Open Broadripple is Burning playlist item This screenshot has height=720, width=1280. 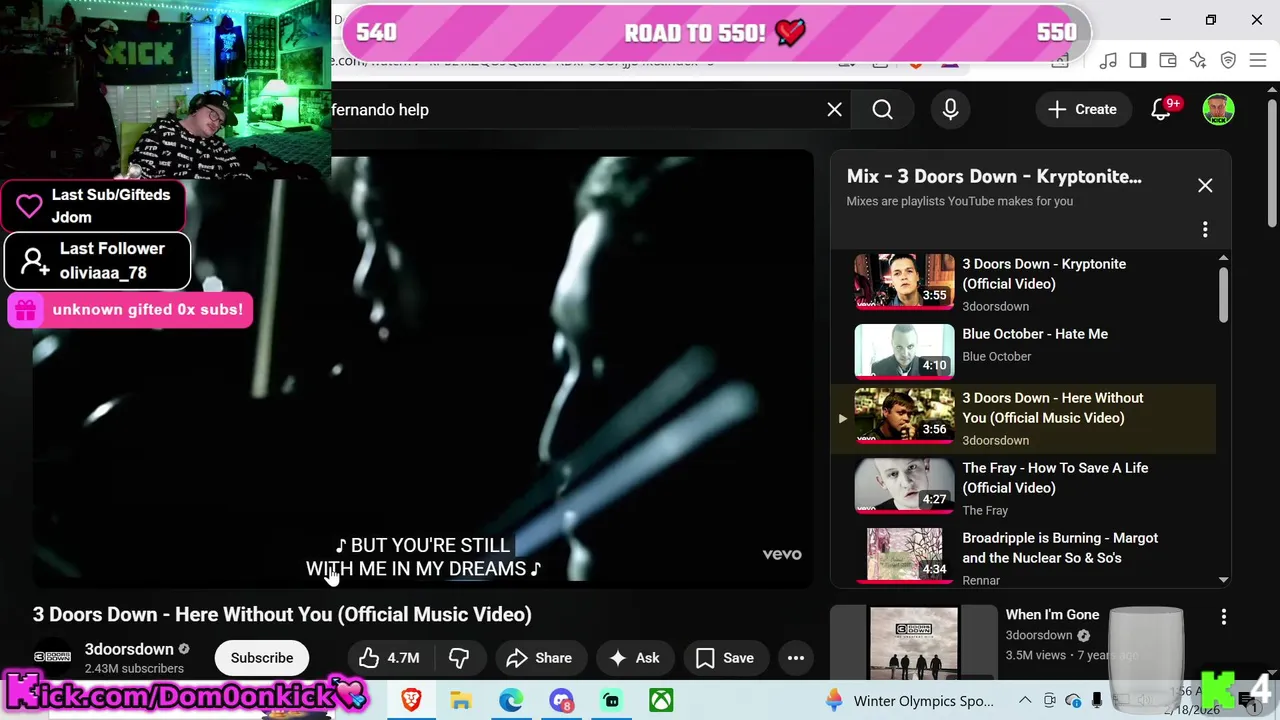tap(1025, 556)
